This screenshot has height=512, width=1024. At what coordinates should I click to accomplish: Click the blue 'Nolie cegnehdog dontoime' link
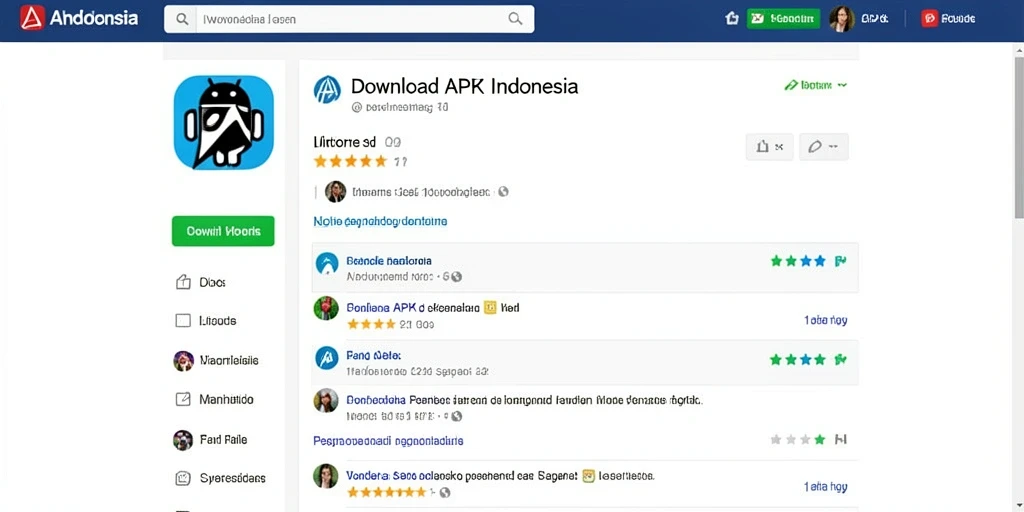pos(380,221)
